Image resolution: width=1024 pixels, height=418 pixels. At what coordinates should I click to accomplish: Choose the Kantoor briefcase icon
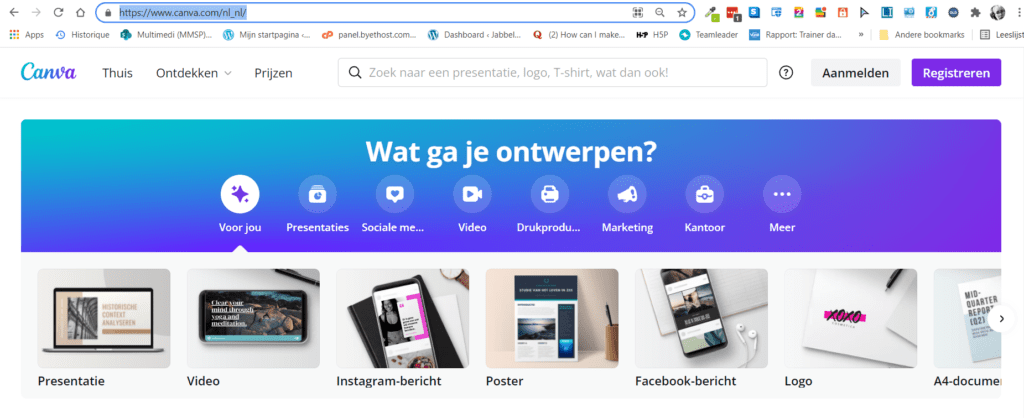(x=705, y=194)
